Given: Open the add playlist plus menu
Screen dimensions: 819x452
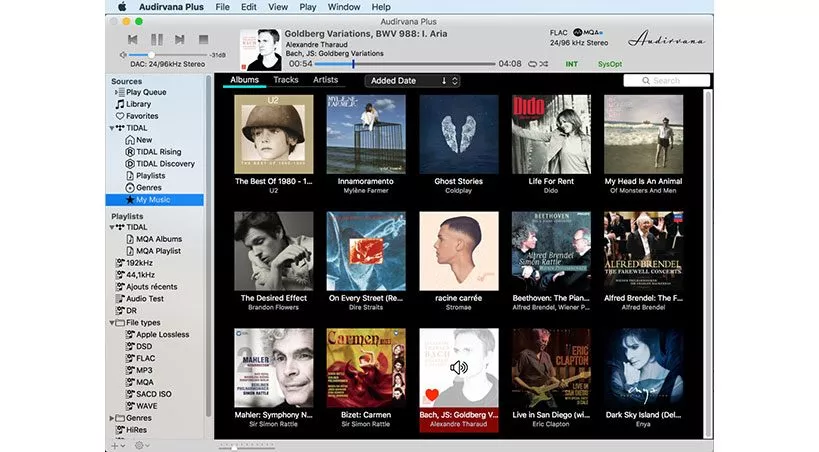Looking at the screenshot, I should pyautogui.click(x=118, y=446).
